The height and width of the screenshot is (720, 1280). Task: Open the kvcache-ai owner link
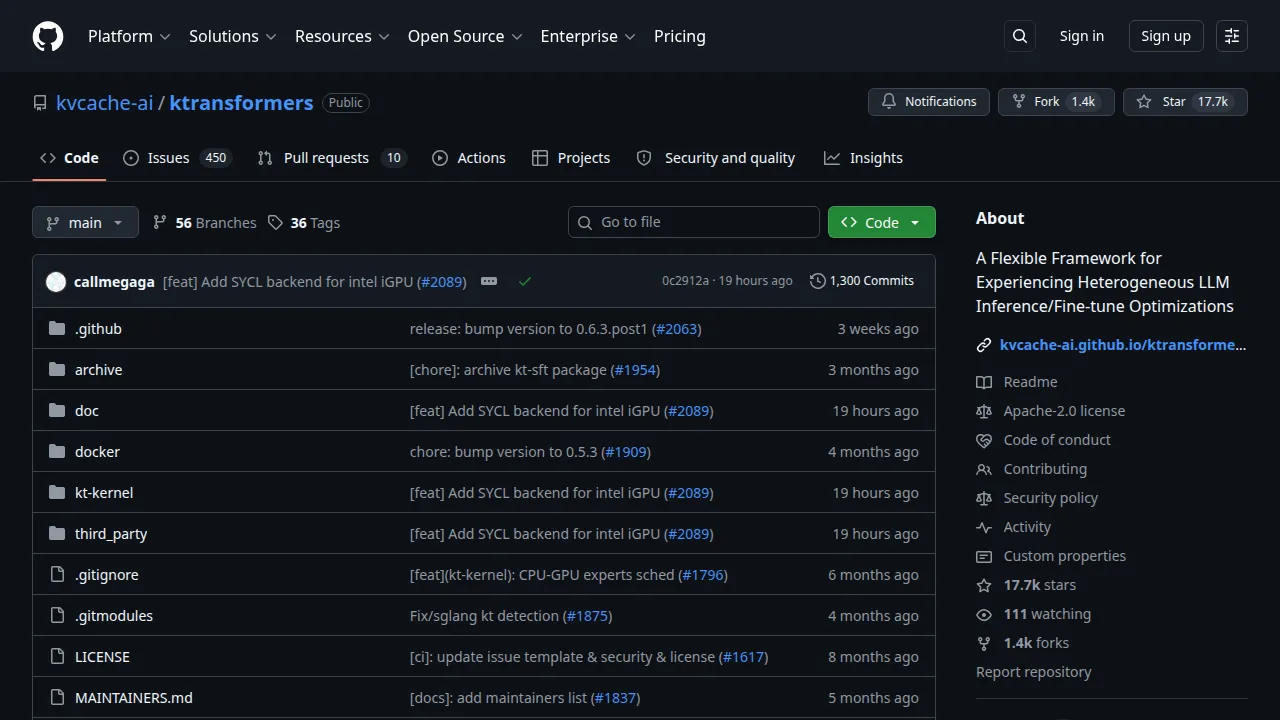[x=105, y=102]
